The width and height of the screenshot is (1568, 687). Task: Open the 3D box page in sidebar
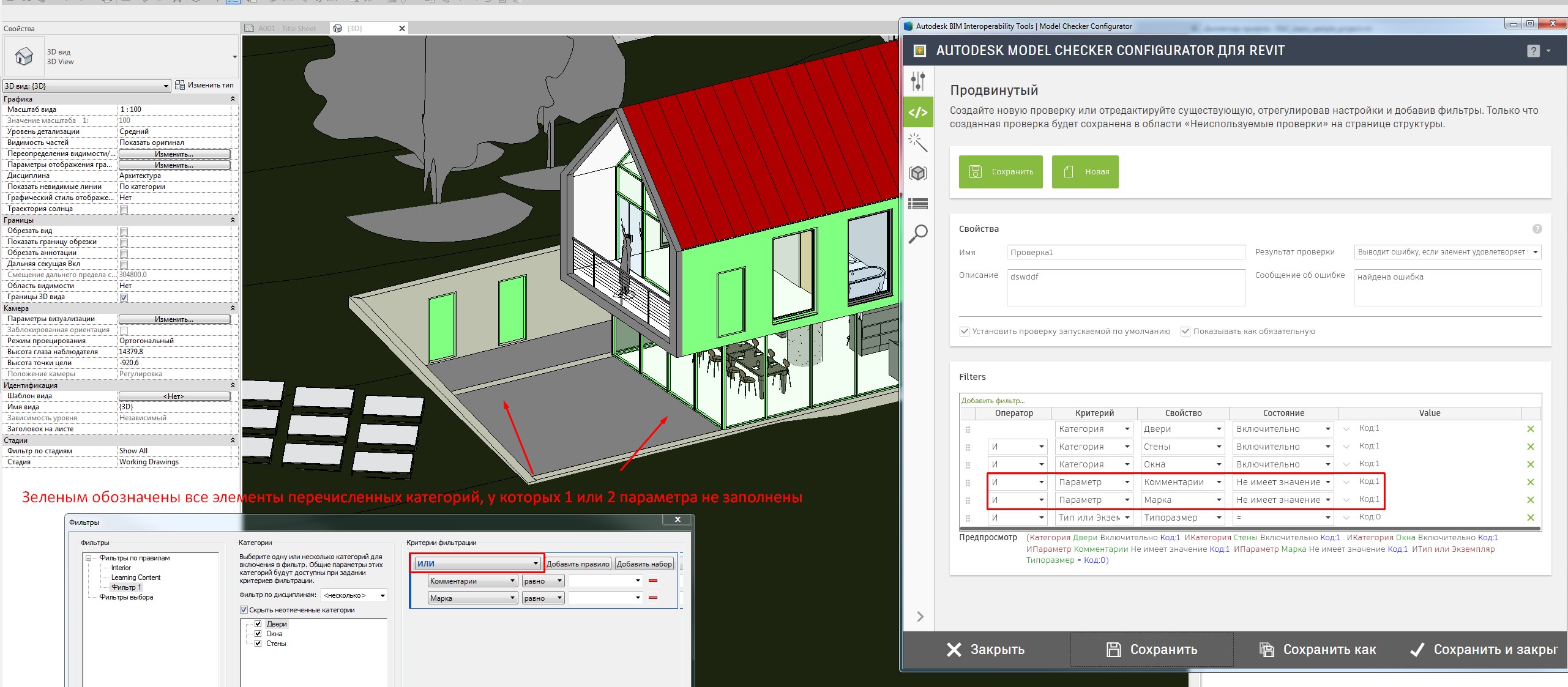click(x=917, y=173)
